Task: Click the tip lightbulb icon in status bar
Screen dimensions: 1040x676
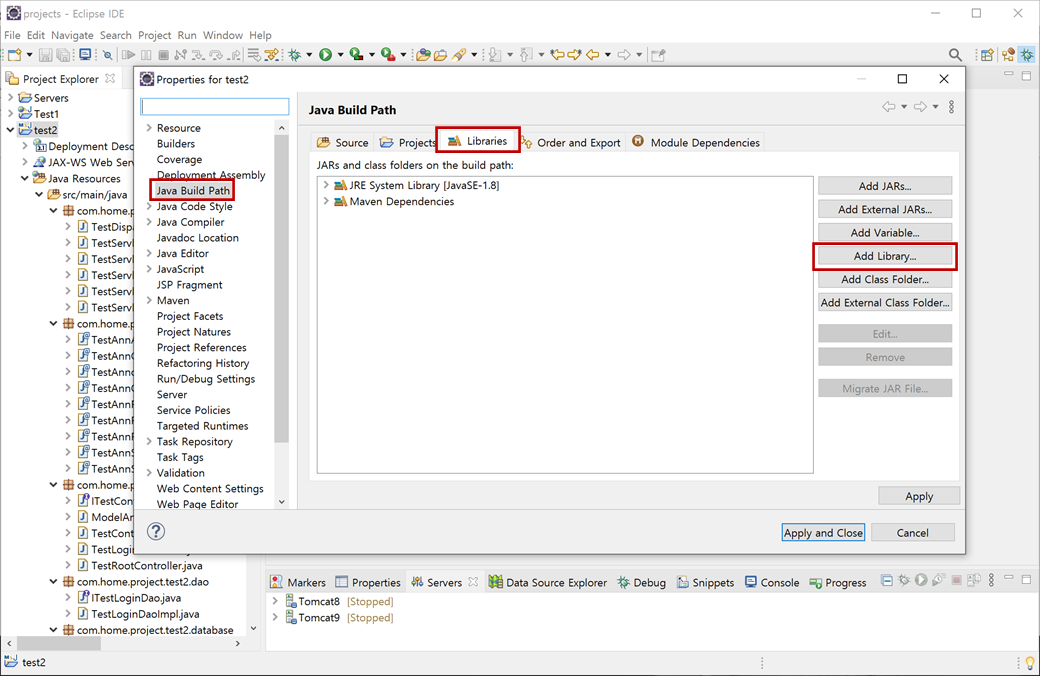Action: [x=1030, y=662]
